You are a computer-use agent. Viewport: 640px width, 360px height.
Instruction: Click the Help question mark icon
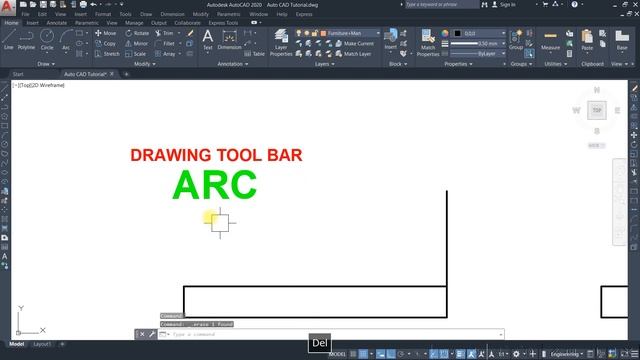575,4
